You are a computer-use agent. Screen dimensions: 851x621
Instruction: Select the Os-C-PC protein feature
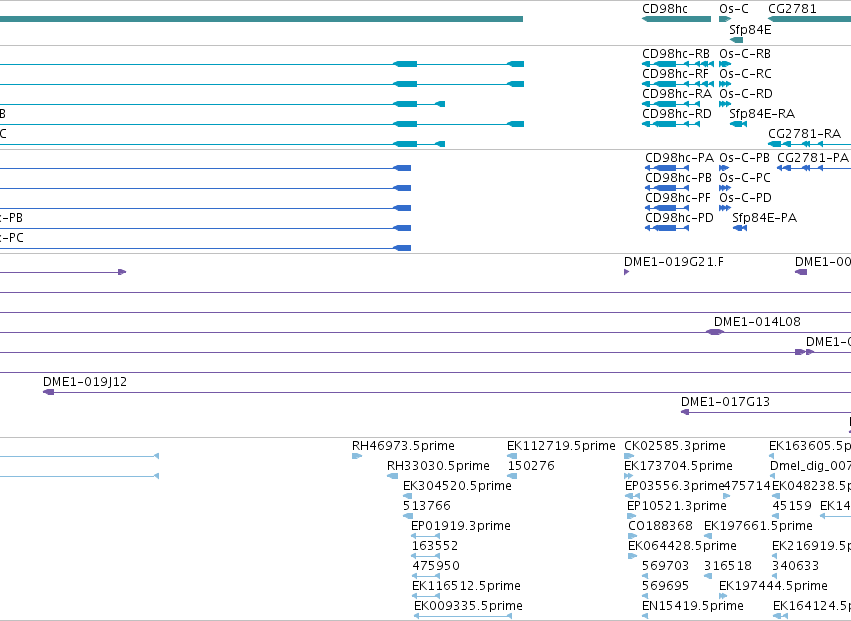coord(725,188)
